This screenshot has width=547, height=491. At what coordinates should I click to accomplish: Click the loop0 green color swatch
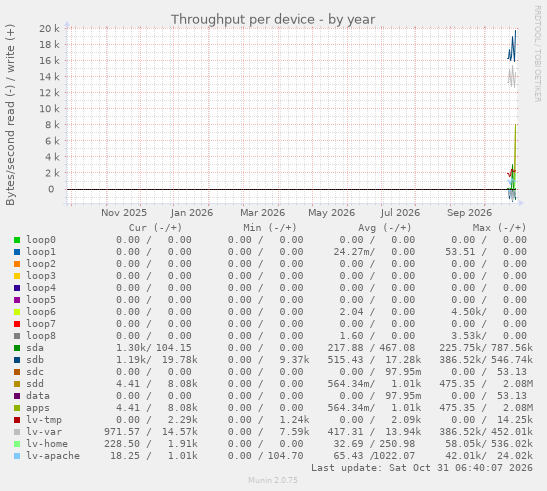(17, 240)
